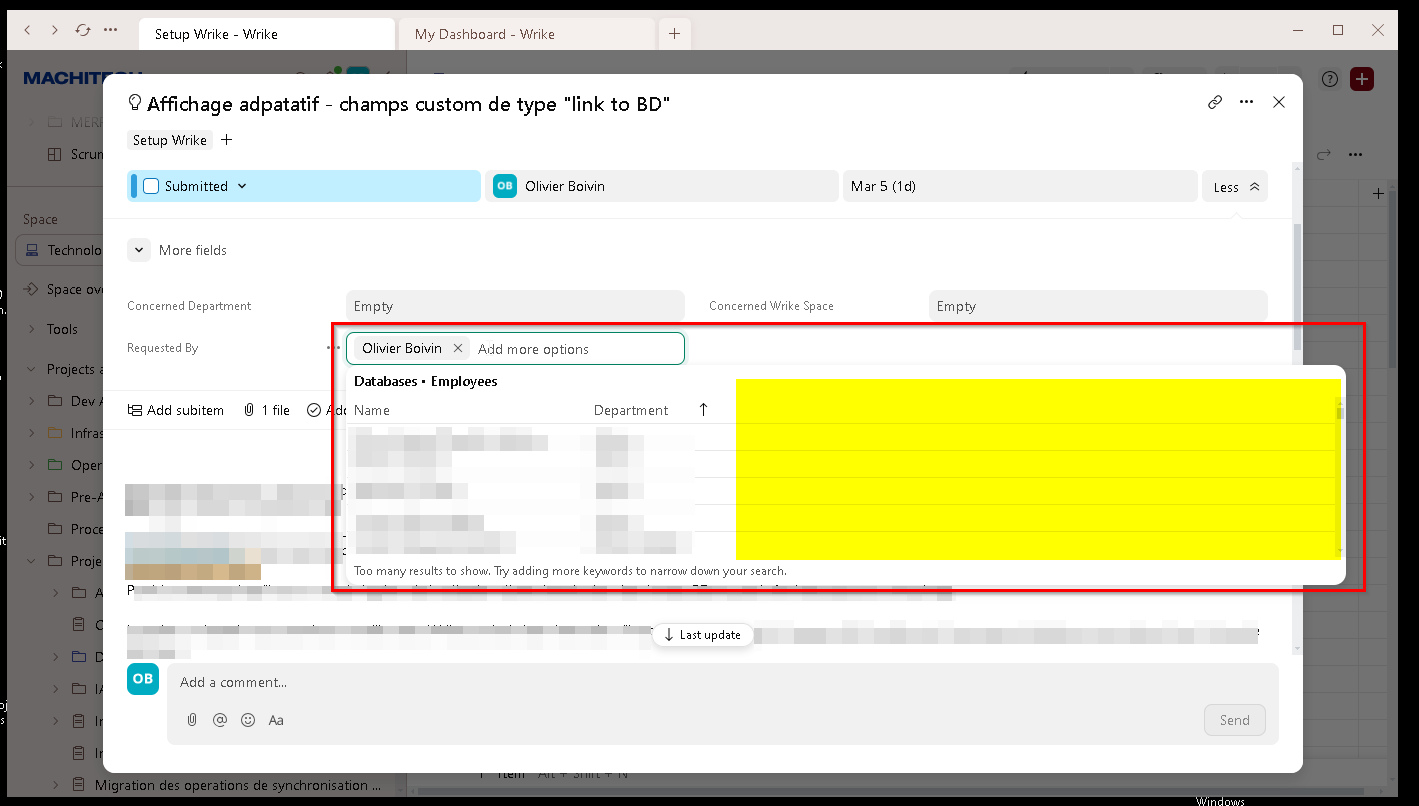The image size is (1419, 806).
Task: Sort employees using the Department arrow icon
Action: (x=703, y=410)
